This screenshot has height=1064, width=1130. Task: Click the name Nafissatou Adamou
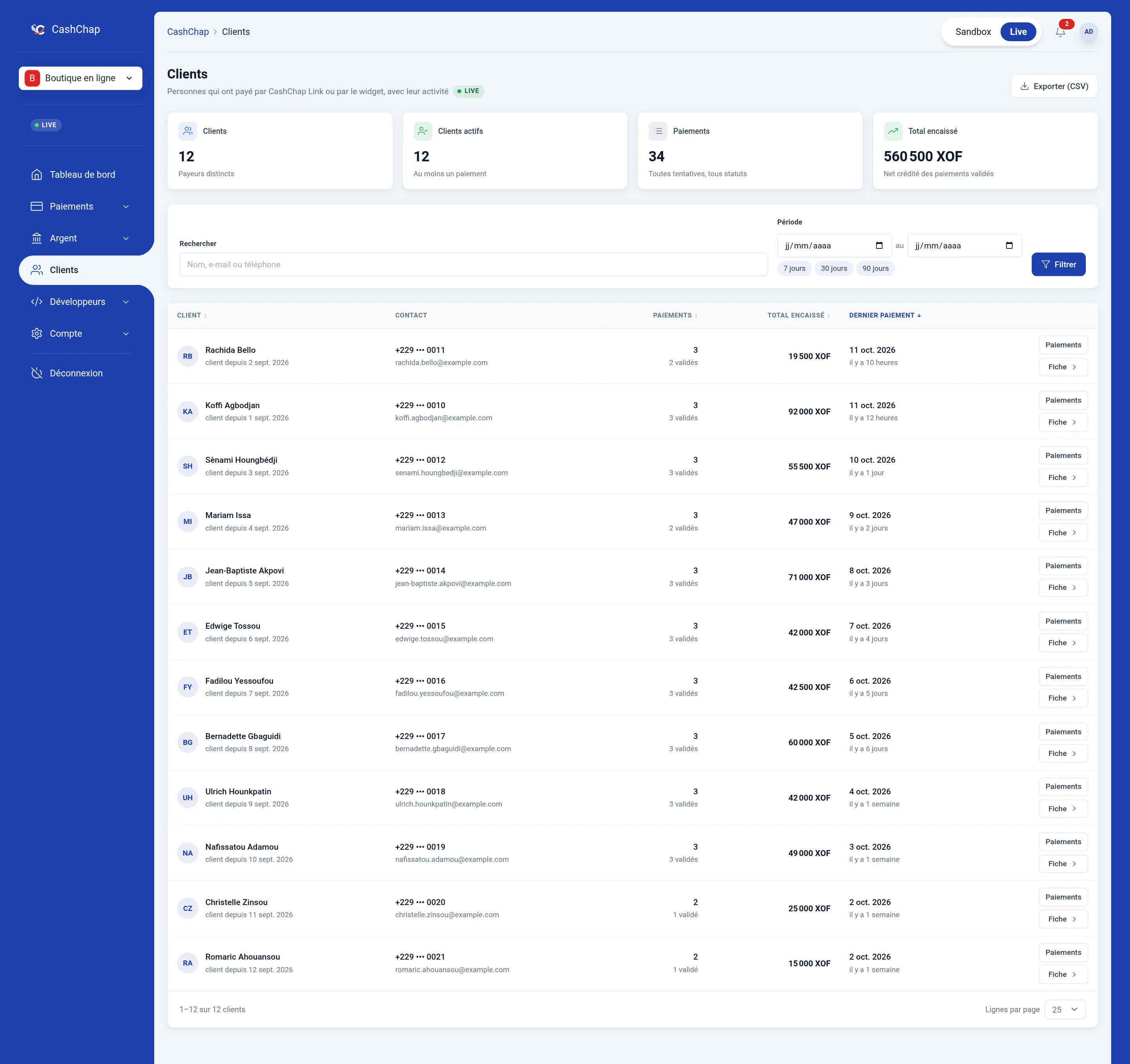coord(242,847)
